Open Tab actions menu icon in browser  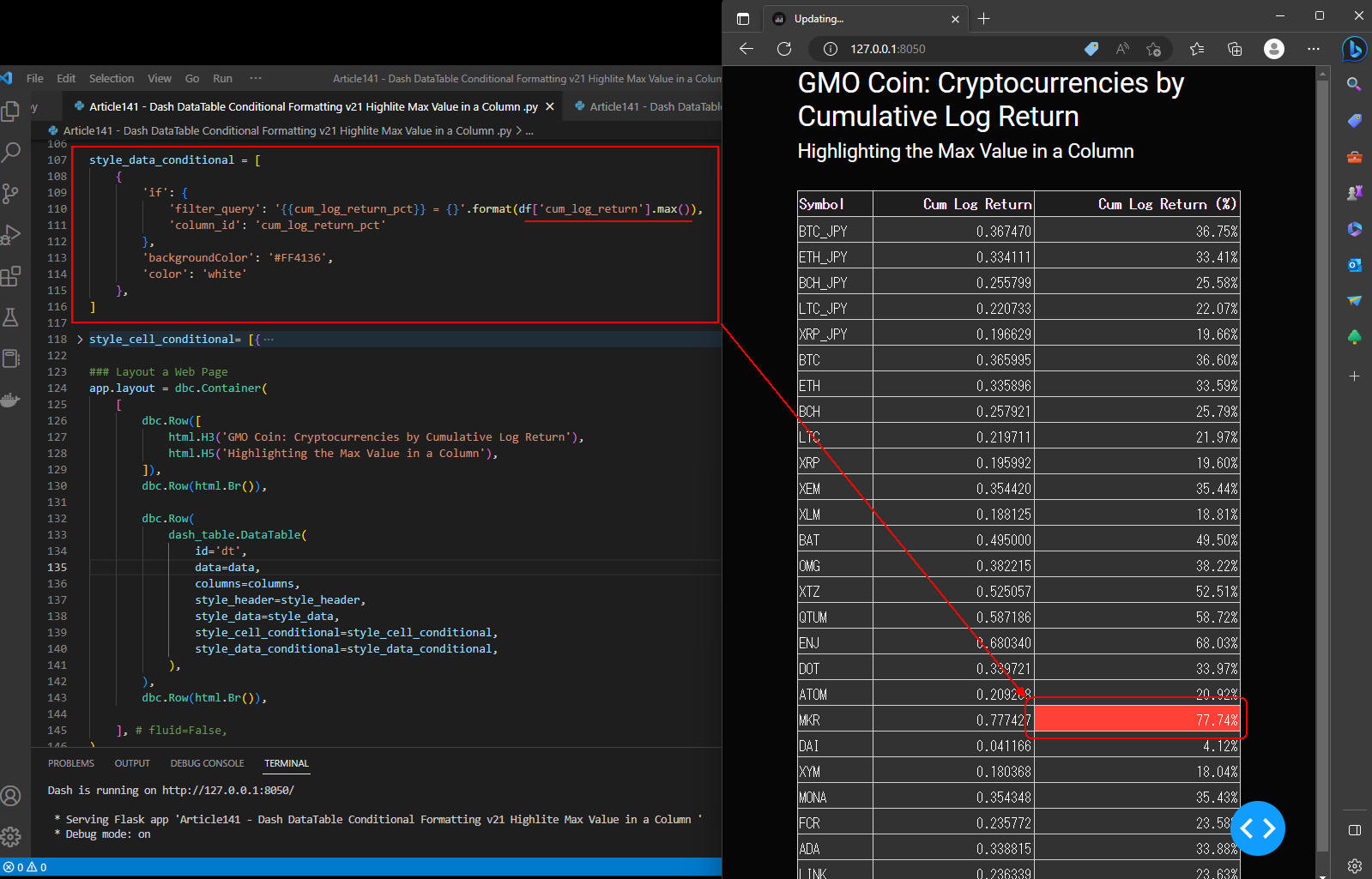743,18
